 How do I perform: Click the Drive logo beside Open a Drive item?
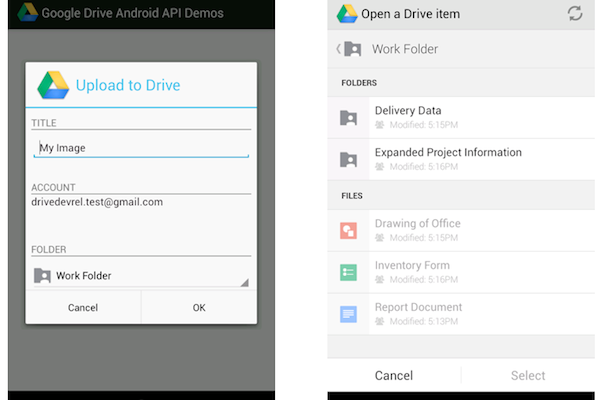tap(347, 14)
